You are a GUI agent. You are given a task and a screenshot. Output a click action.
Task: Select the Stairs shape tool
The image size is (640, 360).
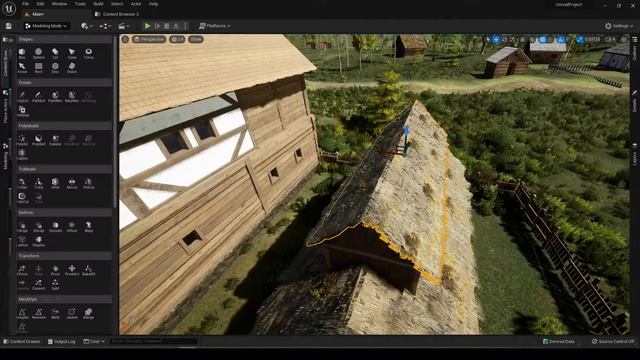point(72,68)
